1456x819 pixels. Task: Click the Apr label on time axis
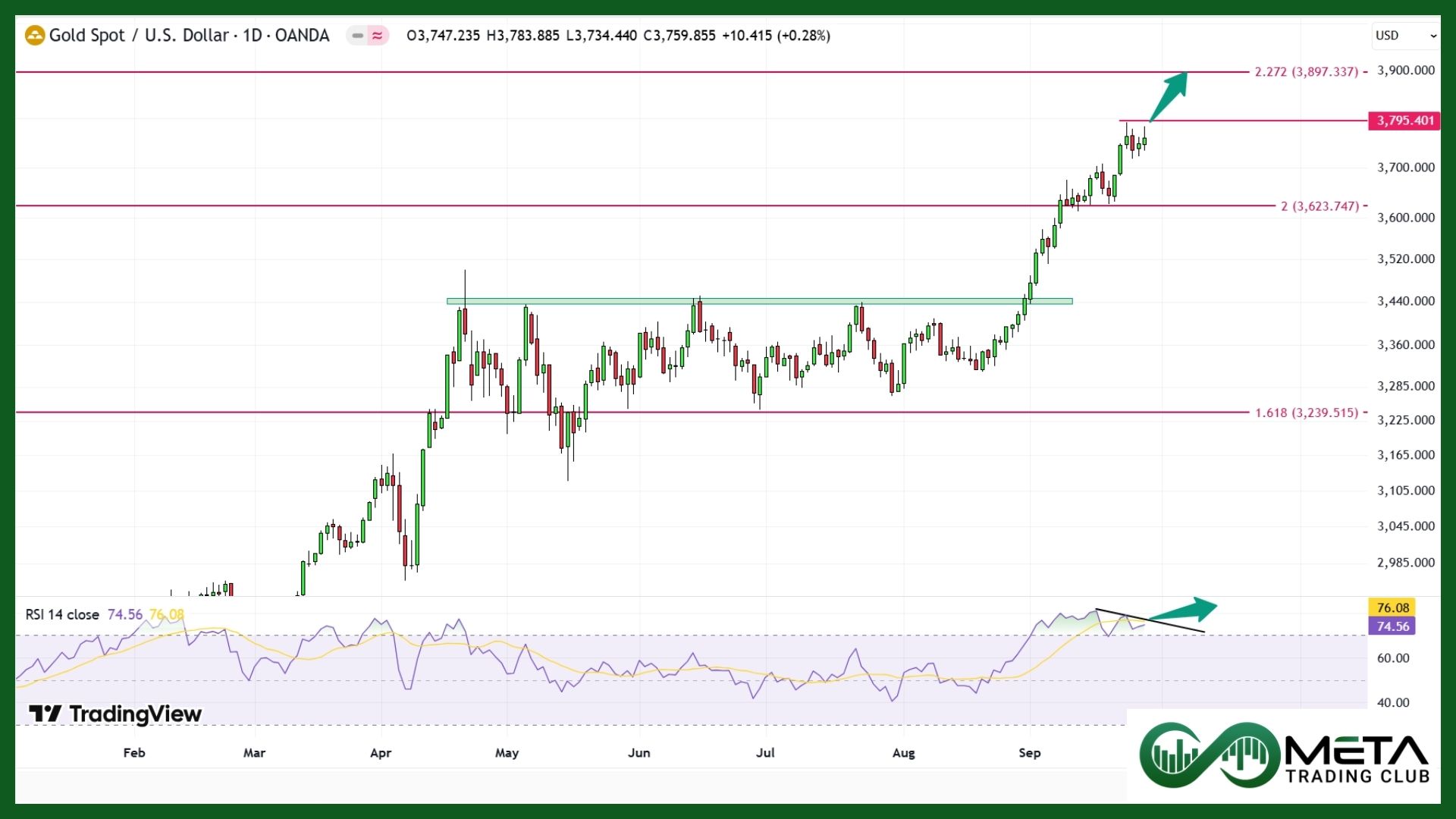(x=380, y=753)
